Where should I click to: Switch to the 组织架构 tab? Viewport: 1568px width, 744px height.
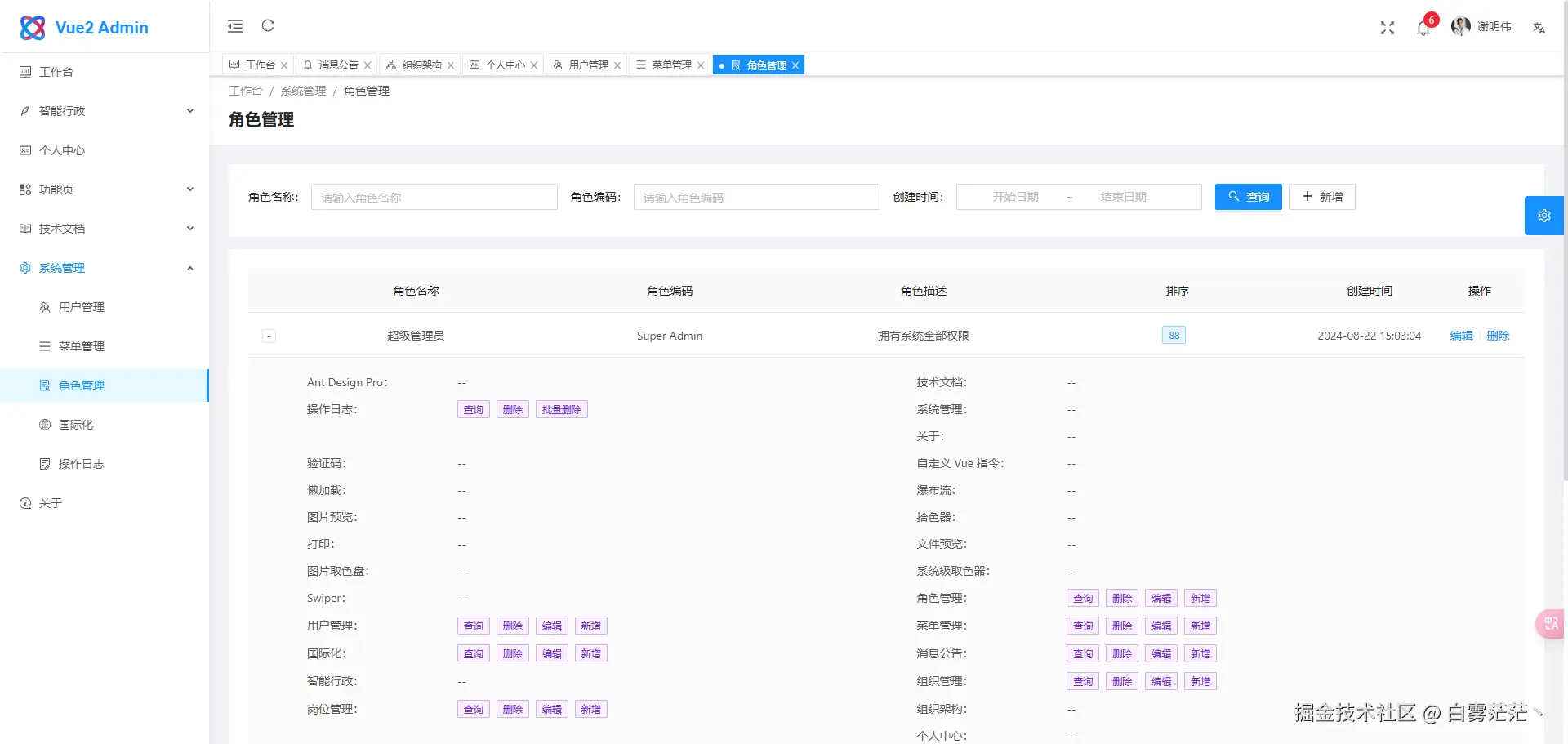click(421, 65)
